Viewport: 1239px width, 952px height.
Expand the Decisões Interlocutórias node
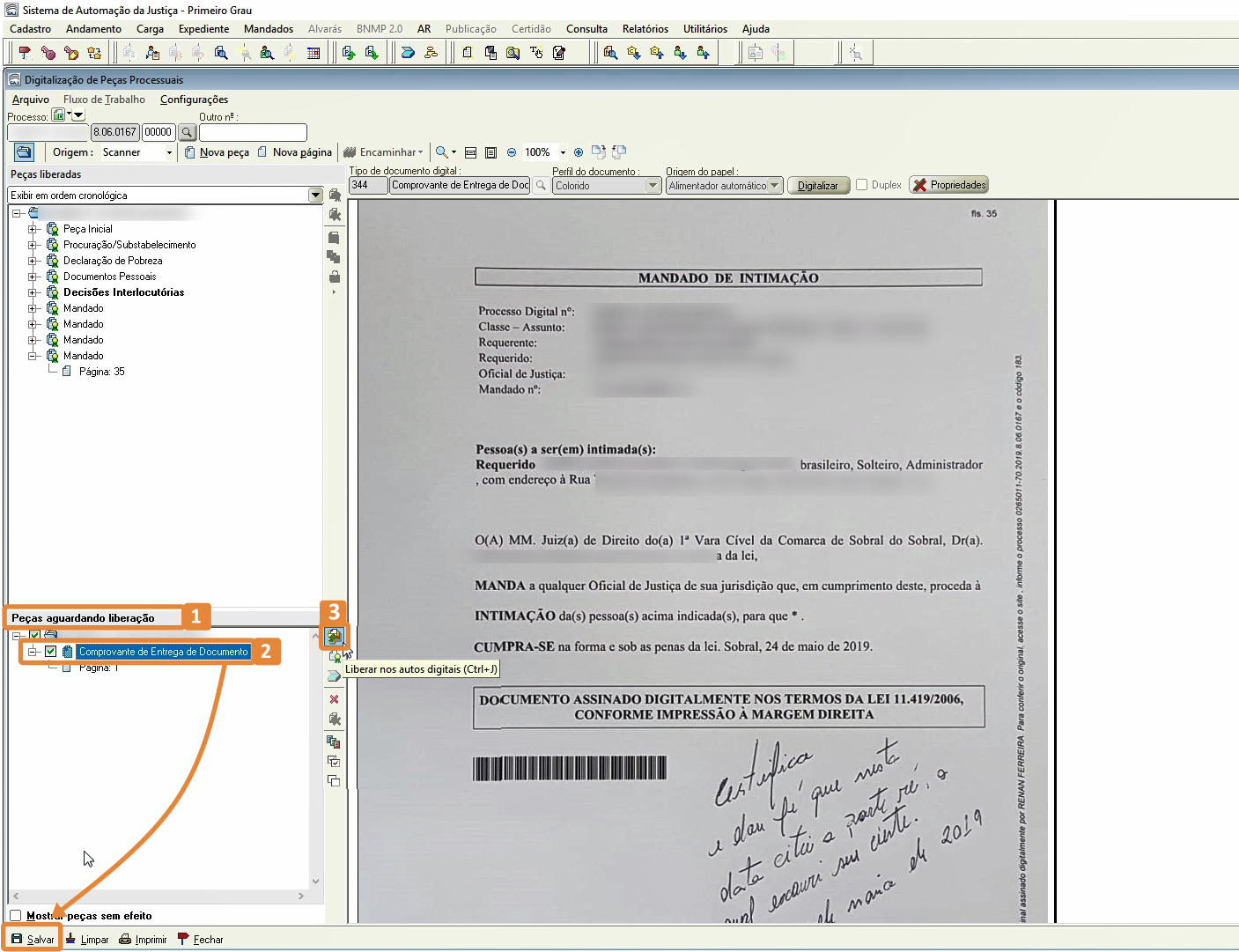click(x=33, y=292)
